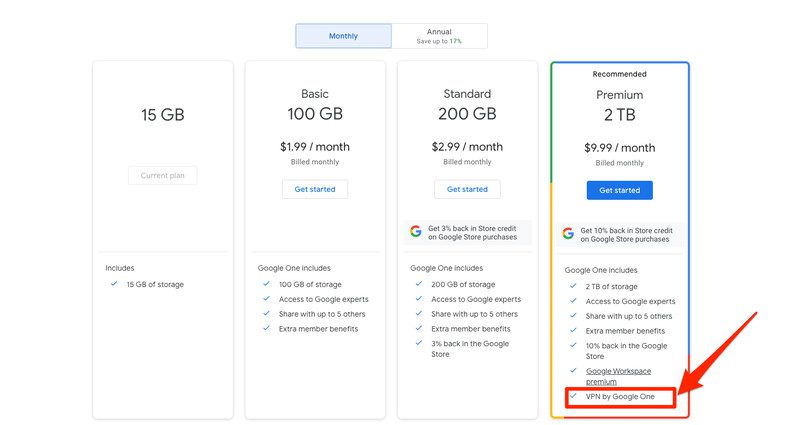Switch to the Monthly billing tab
The image size is (800, 425).
coord(343,36)
